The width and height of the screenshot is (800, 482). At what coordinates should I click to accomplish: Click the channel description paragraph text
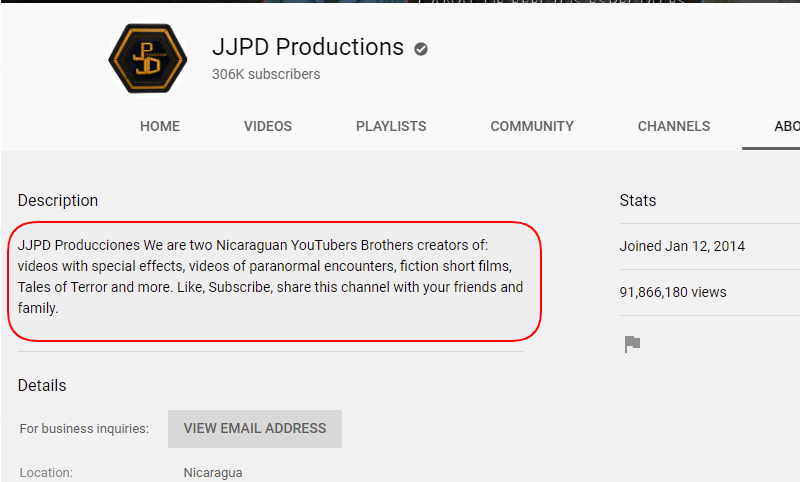click(270, 276)
